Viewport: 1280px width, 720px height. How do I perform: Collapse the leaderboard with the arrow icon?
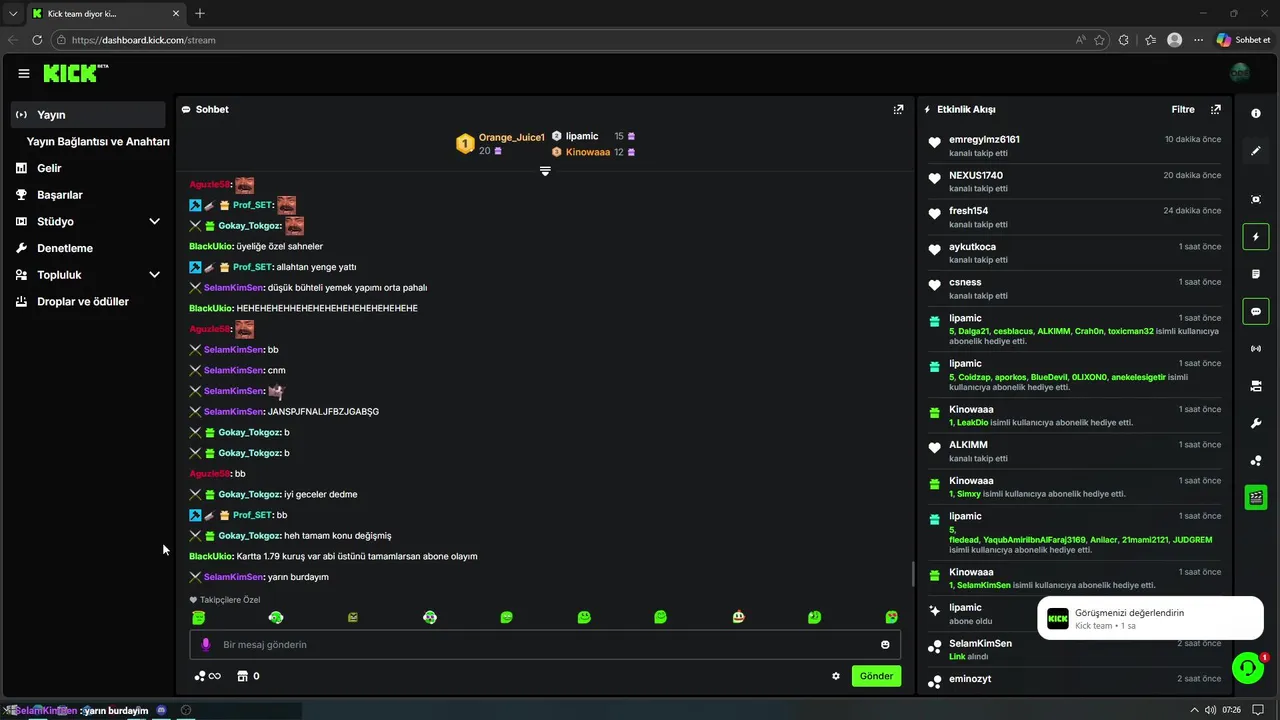pos(545,171)
